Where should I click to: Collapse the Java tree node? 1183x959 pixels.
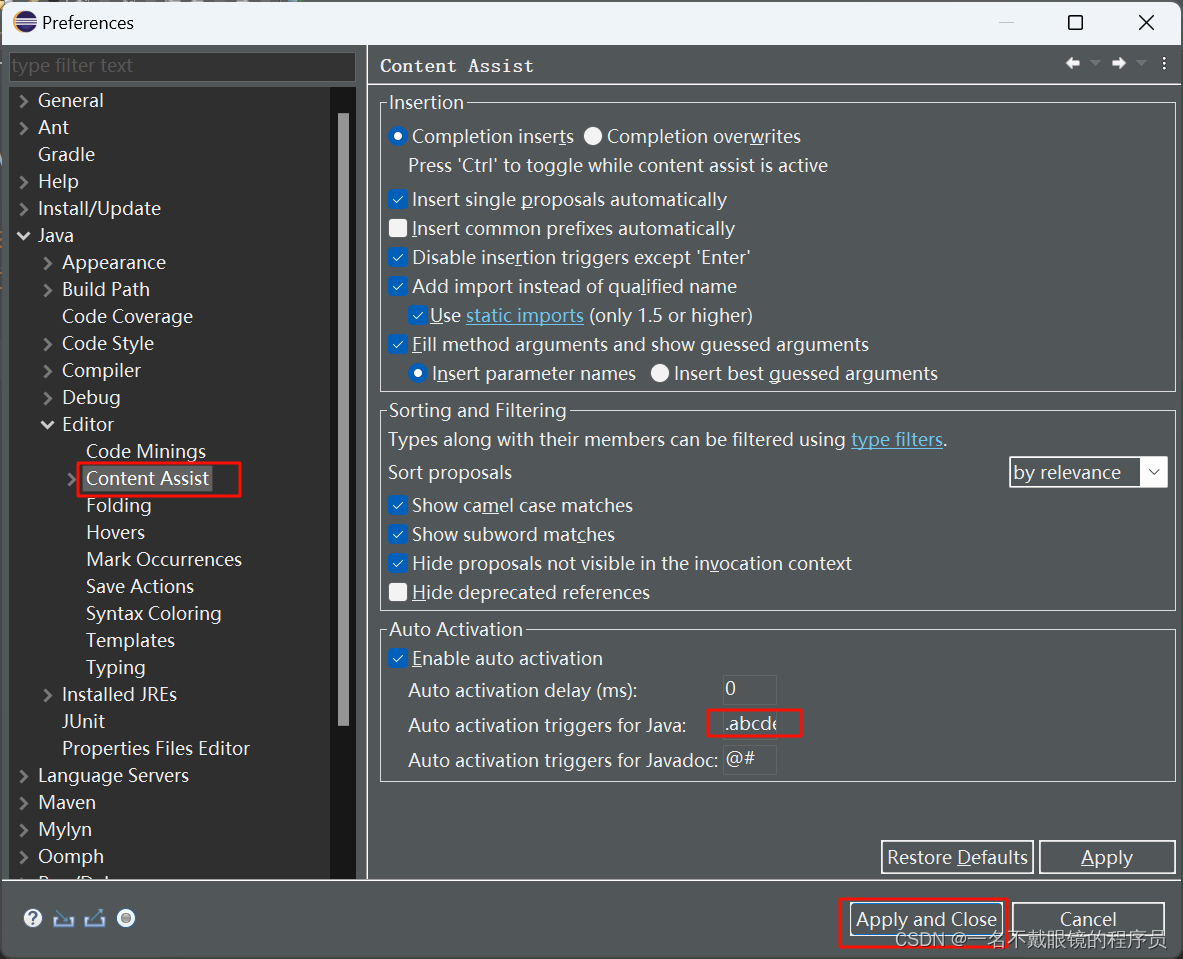click(24, 235)
